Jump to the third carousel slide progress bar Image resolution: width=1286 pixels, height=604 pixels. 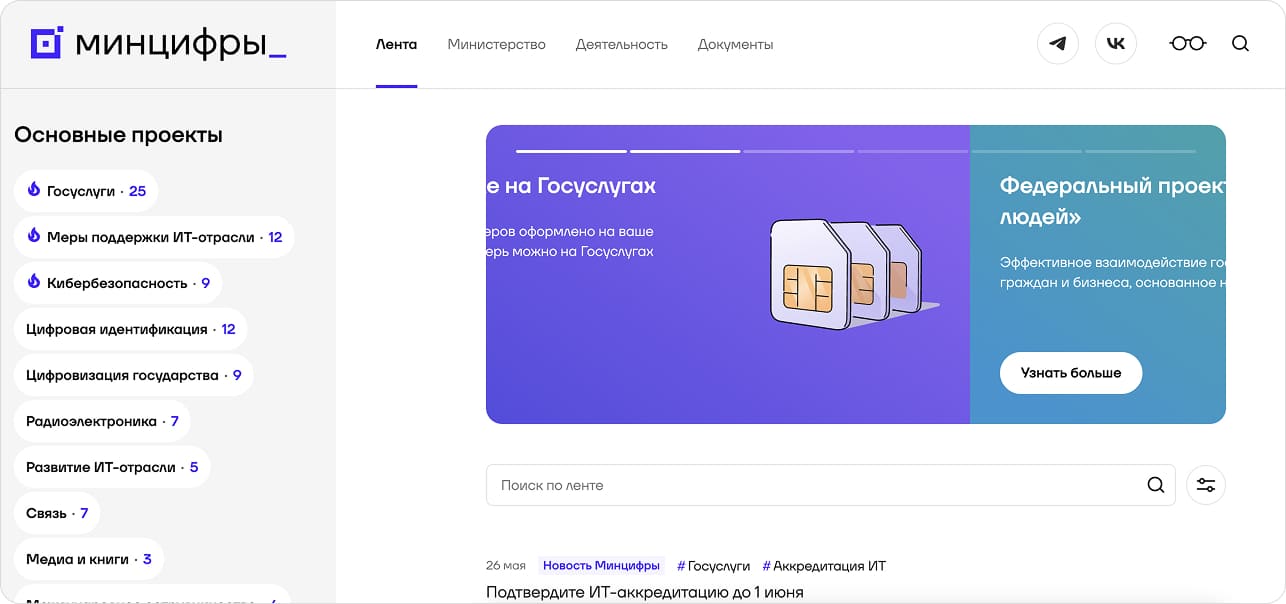[x=800, y=151]
